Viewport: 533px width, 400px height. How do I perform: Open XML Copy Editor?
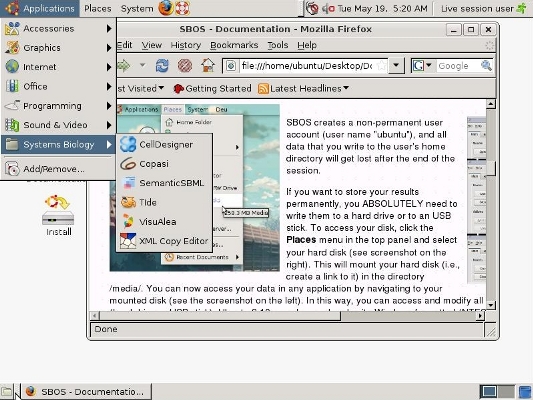pos(164,241)
